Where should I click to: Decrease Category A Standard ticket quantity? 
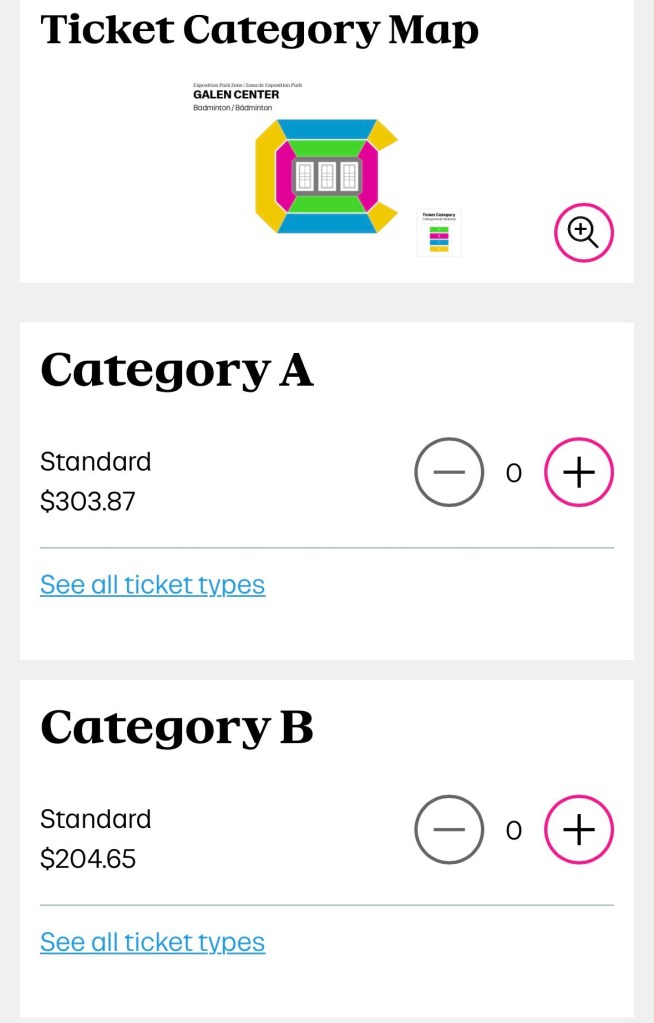[449, 472]
